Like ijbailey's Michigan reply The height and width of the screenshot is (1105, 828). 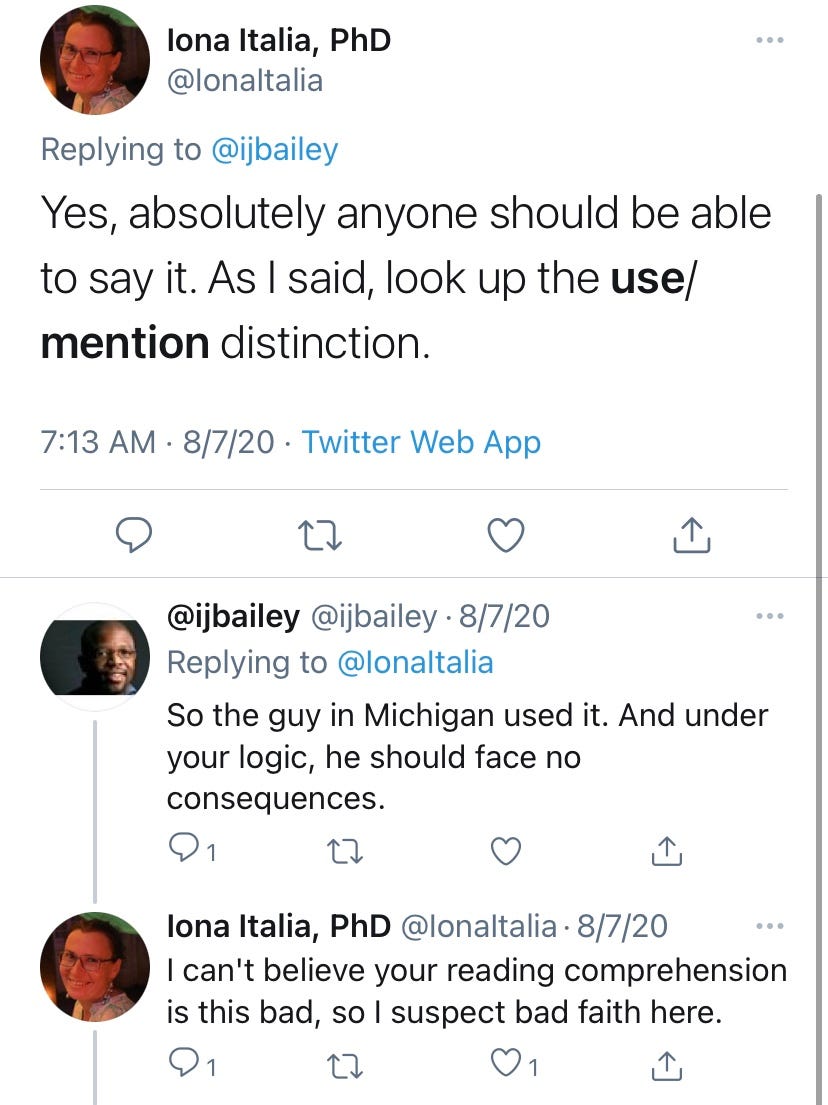(507, 851)
